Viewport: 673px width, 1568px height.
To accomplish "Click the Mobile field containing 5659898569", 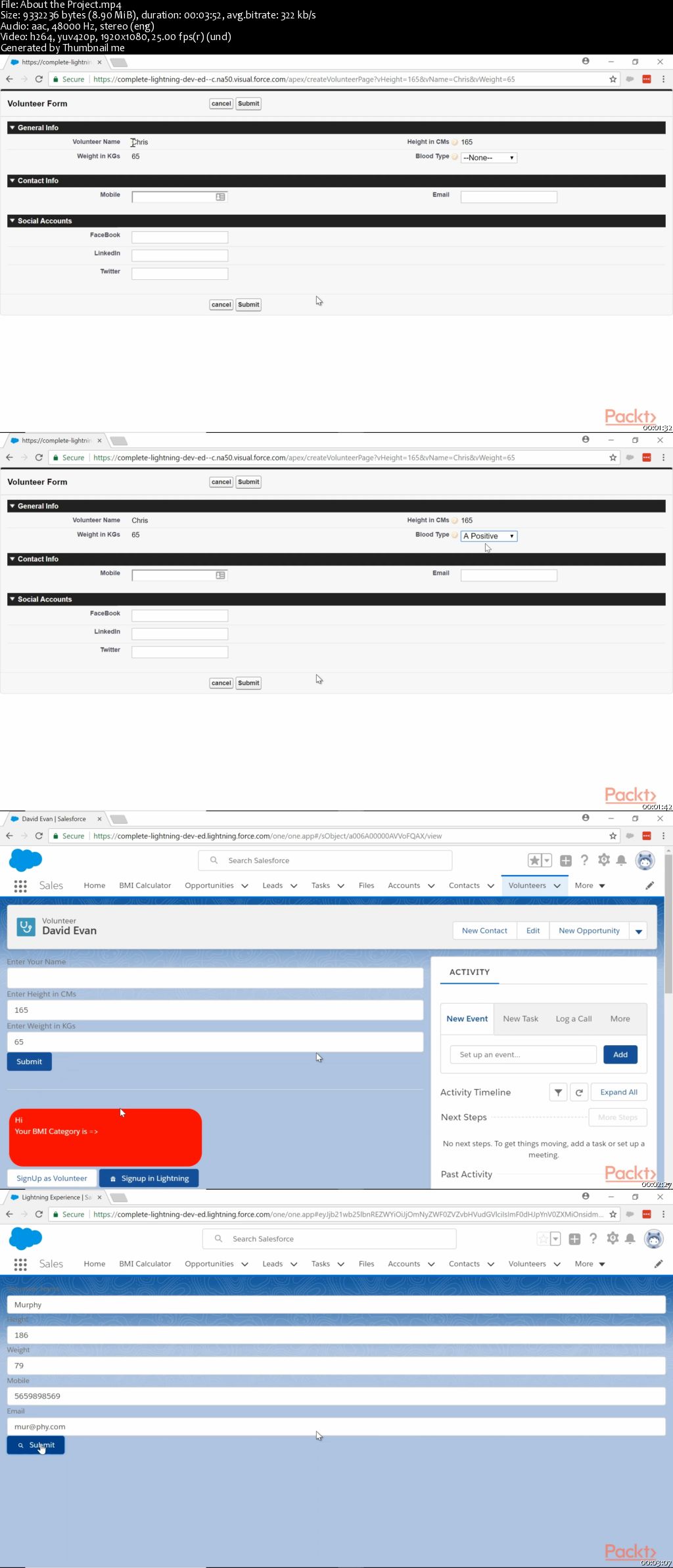I will point(336,1396).
